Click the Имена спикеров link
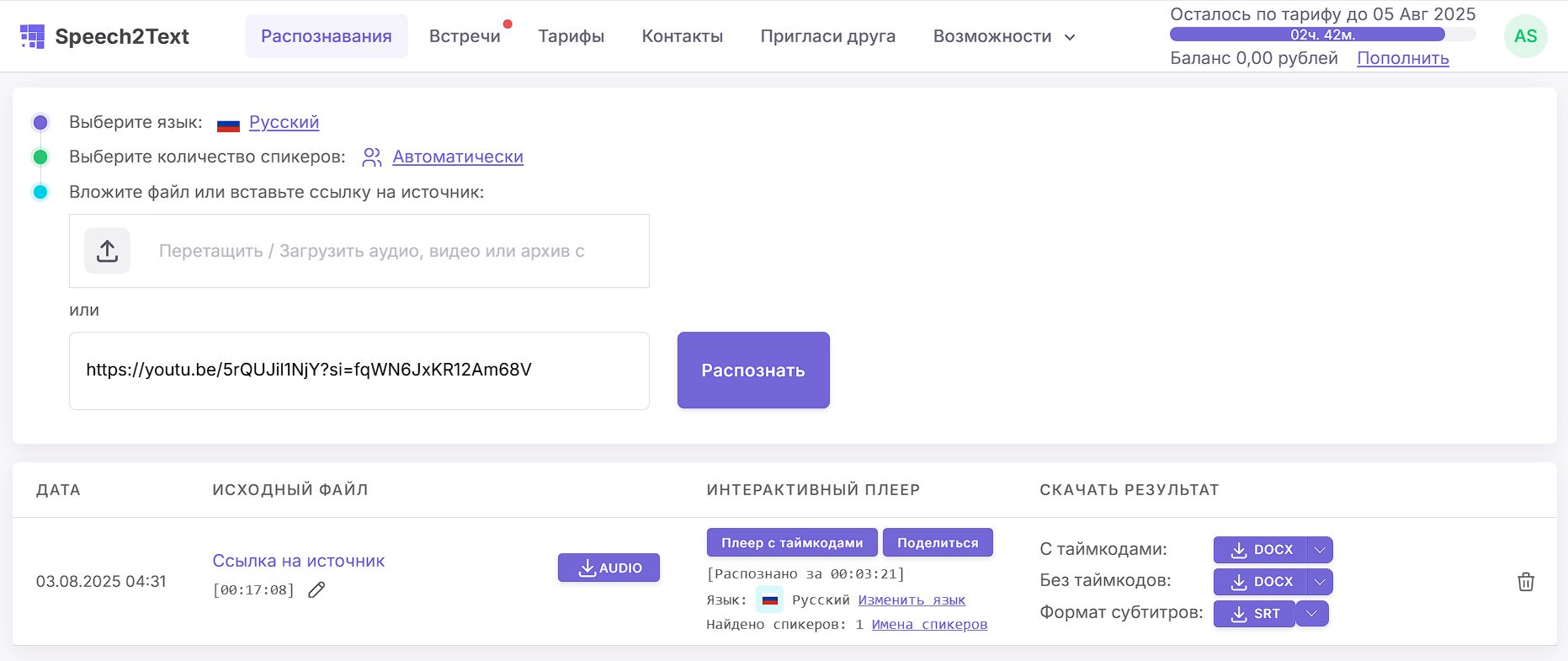 click(929, 624)
